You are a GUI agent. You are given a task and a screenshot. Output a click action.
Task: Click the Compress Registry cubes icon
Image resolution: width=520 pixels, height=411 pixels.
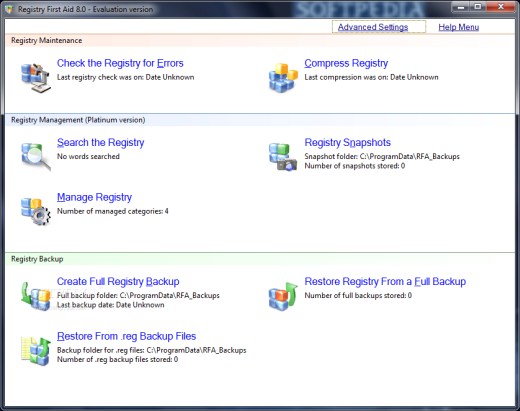(x=283, y=78)
